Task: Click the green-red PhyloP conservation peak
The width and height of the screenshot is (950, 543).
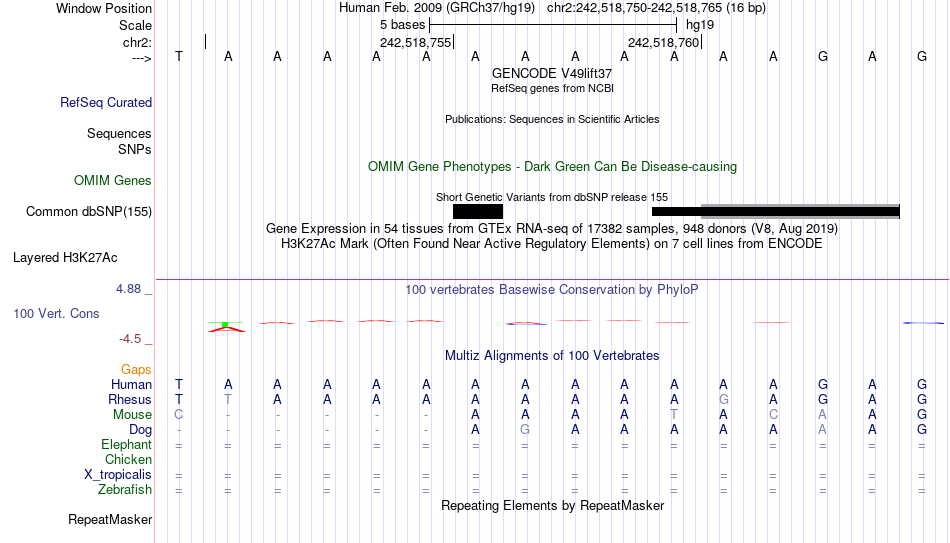Action: pyautogui.click(x=226, y=327)
